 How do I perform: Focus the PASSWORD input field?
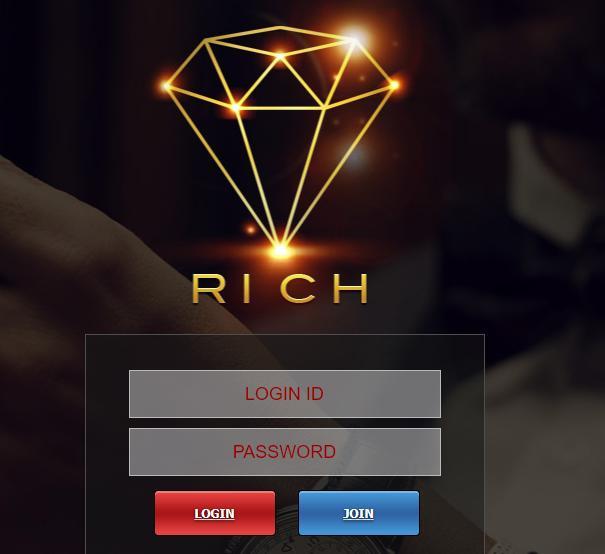tap(285, 452)
